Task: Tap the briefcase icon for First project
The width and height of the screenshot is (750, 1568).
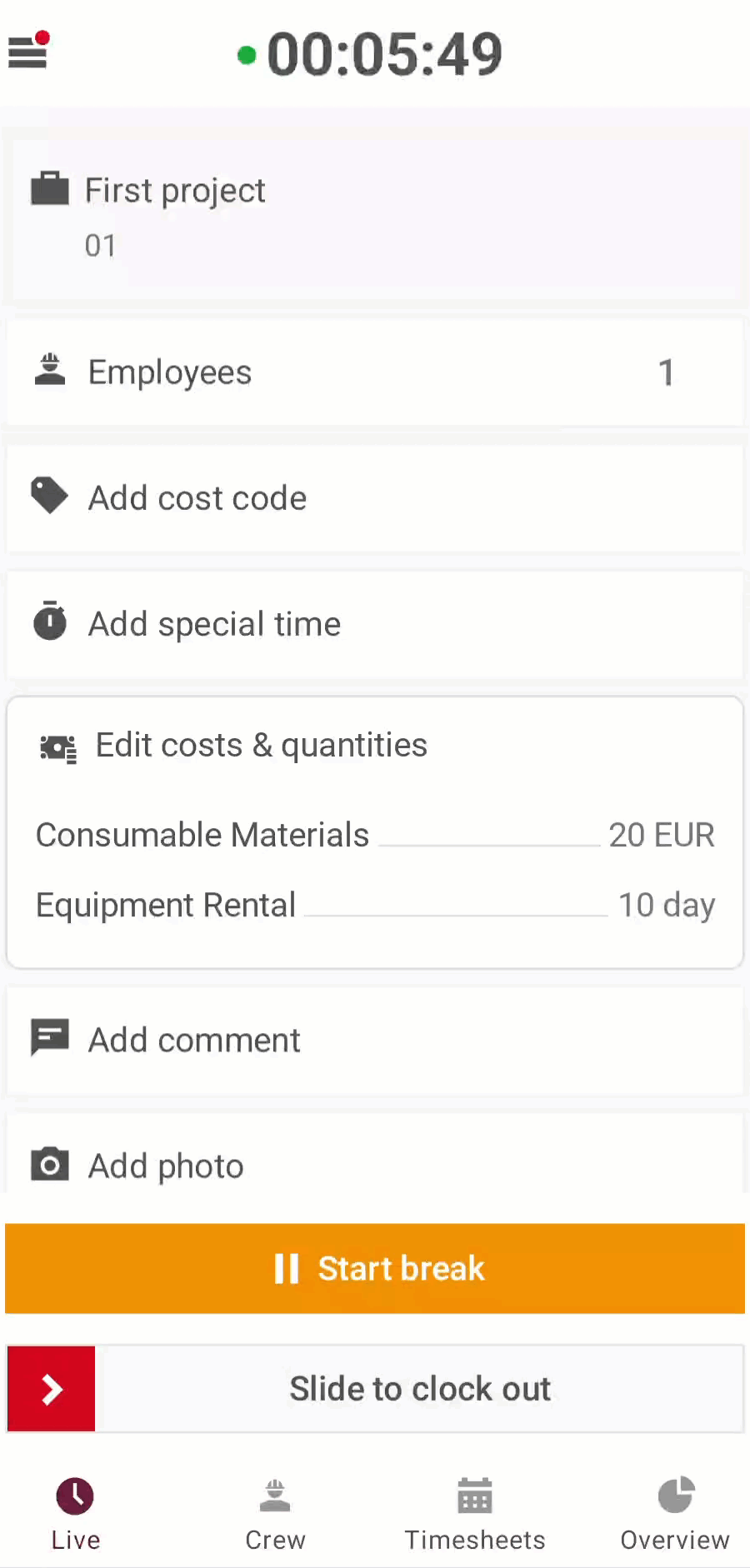Action: [50, 189]
